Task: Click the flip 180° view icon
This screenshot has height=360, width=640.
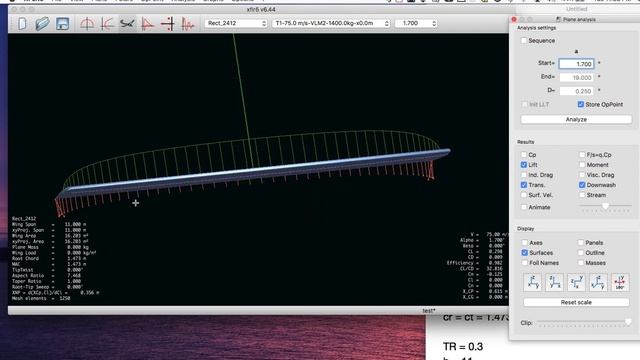Action: [x=619, y=282]
